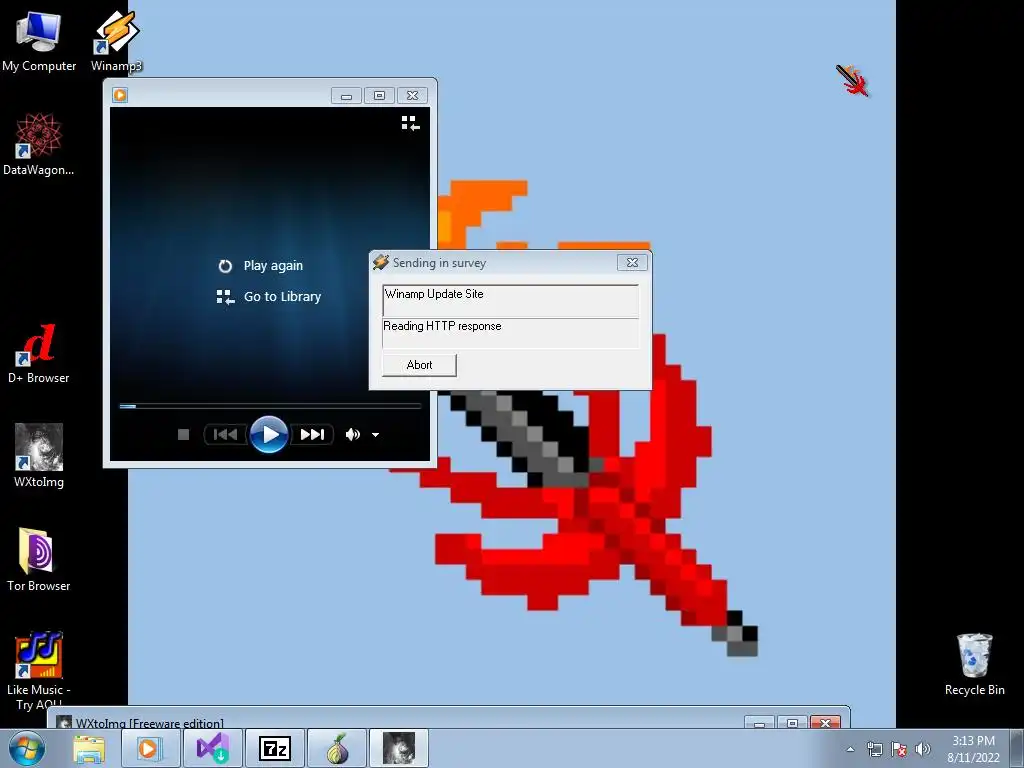Open the Windows Start menu
This screenshot has width=1024, height=768.
(x=26, y=748)
